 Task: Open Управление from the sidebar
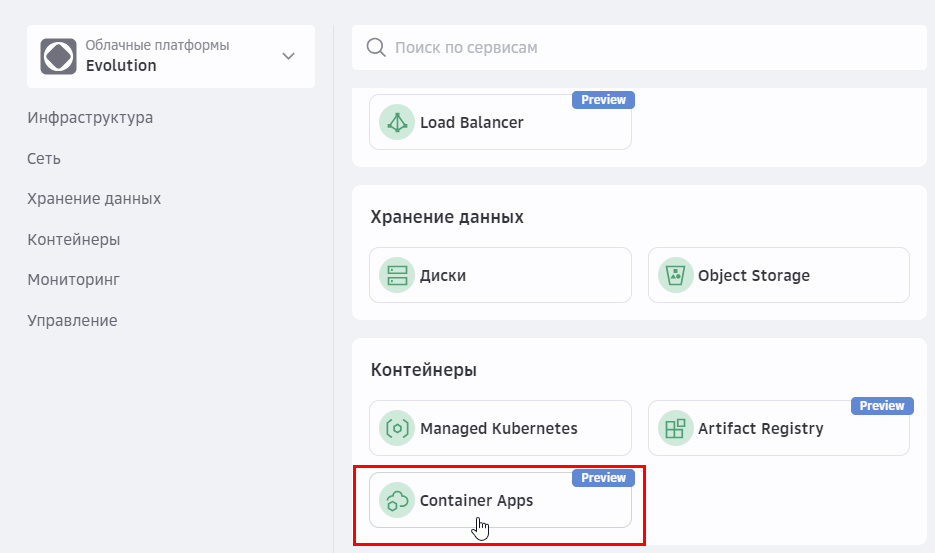pos(72,320)
